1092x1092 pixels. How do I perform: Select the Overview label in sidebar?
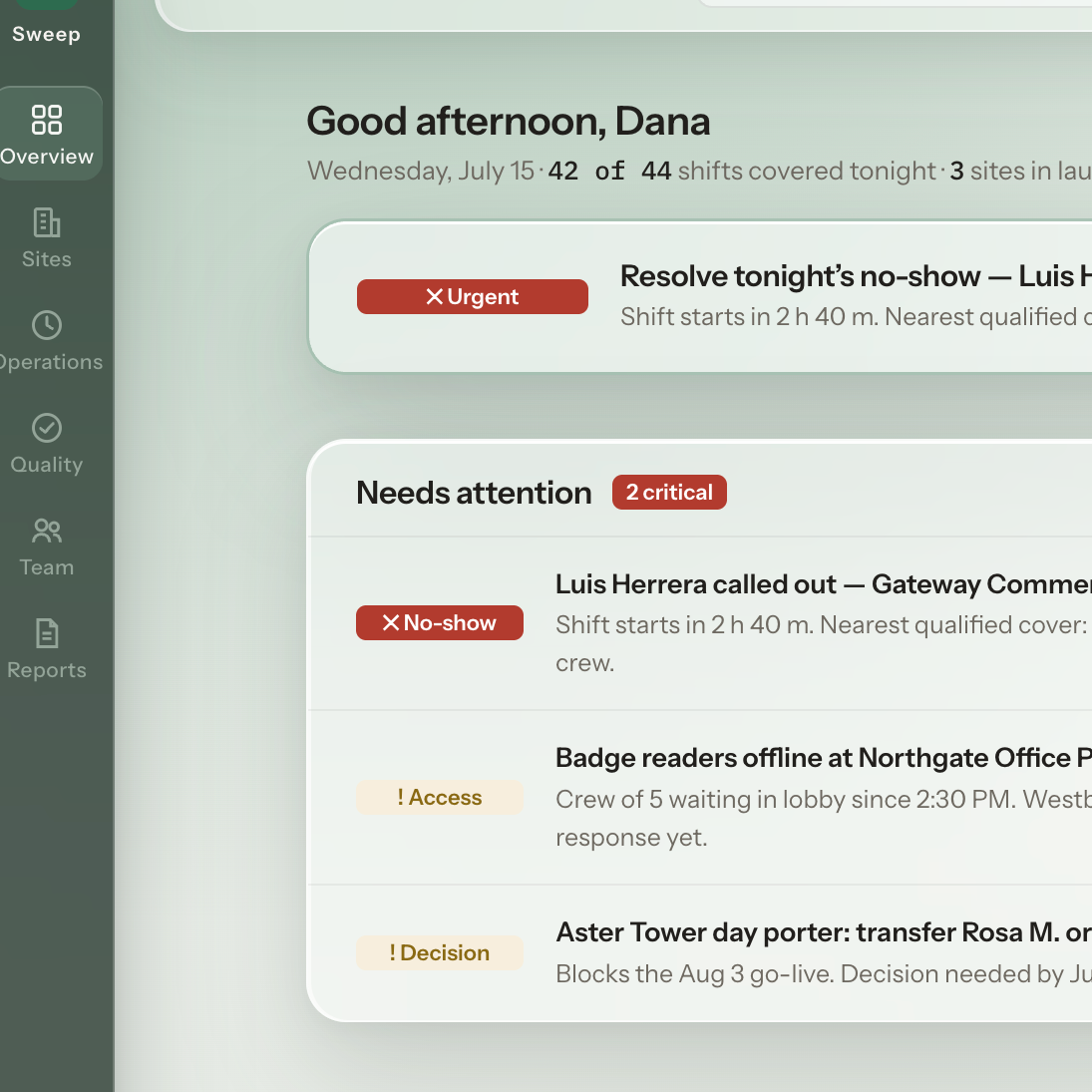click(x=47, y=157)
